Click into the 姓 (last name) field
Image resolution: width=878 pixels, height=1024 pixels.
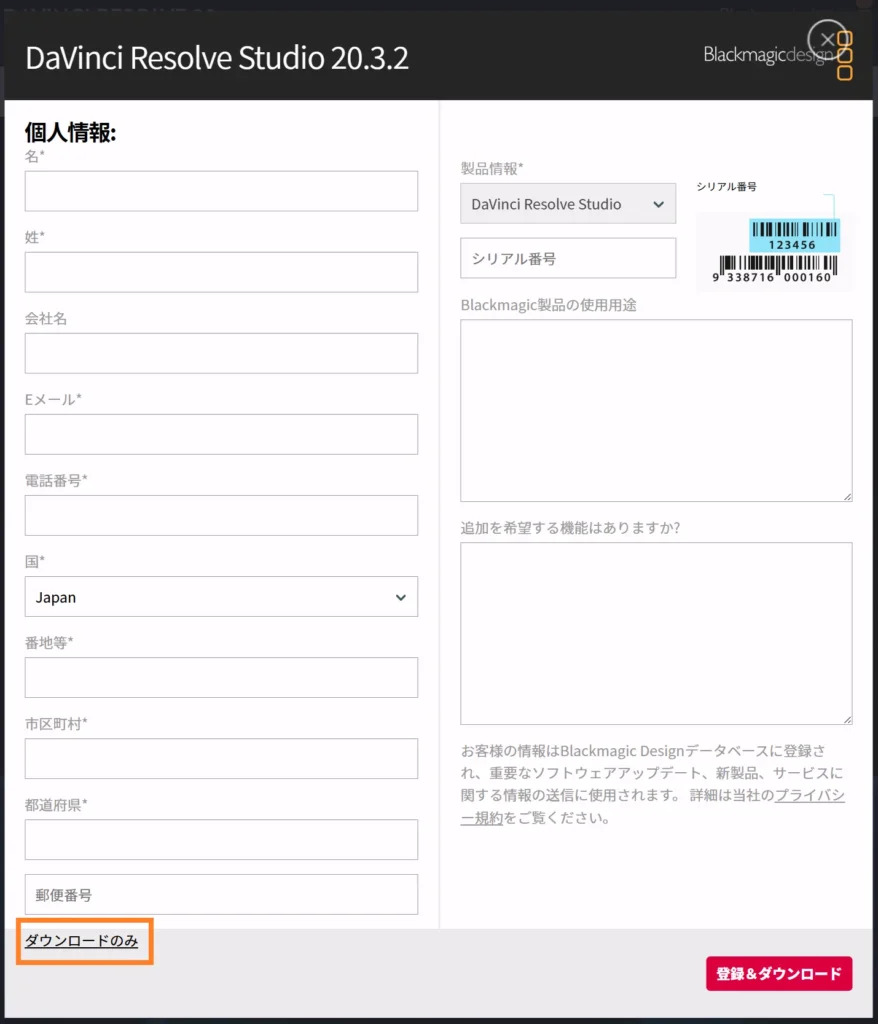[x=221, y=272]
